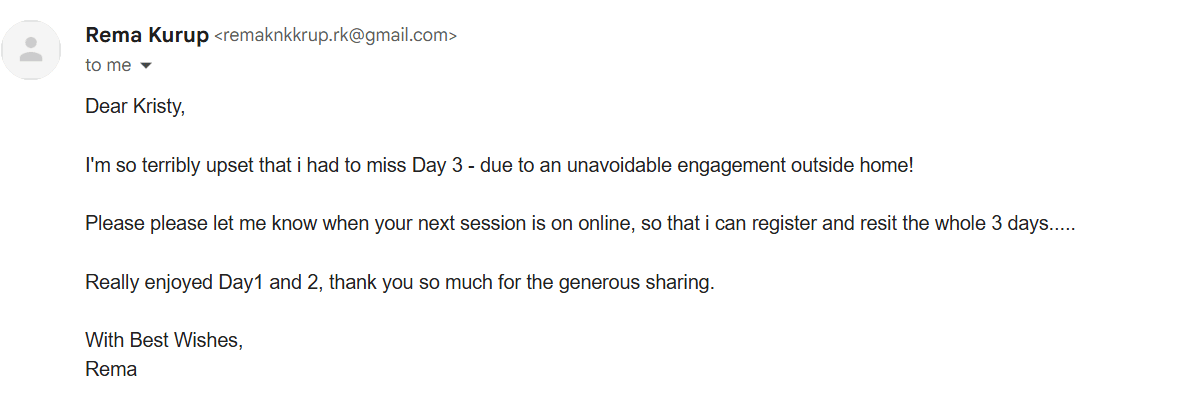The height and width of the screenshot is (402, 1180).
Task: Click the "With Best Wishes," closing line
Action: pyautogui.click(x=164, y=340)
